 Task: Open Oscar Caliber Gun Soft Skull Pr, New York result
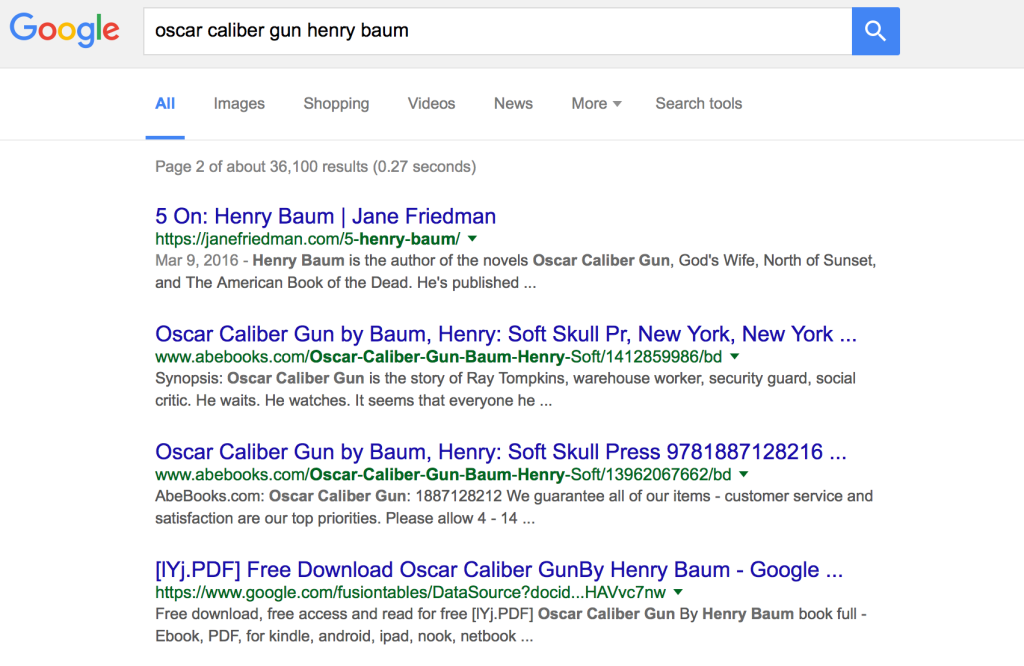pyautogui.click(x=505, y=334)
